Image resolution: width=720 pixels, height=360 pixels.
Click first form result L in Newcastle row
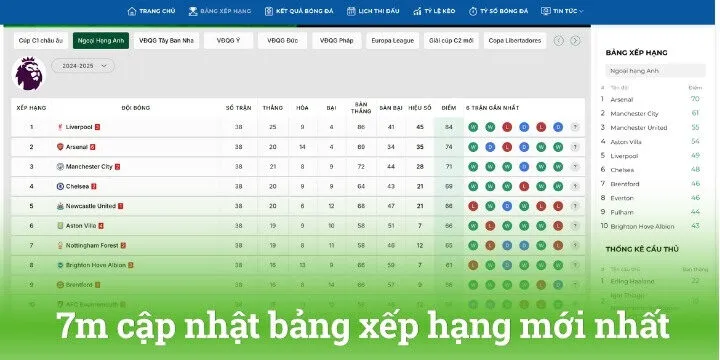tap(473, 206)
